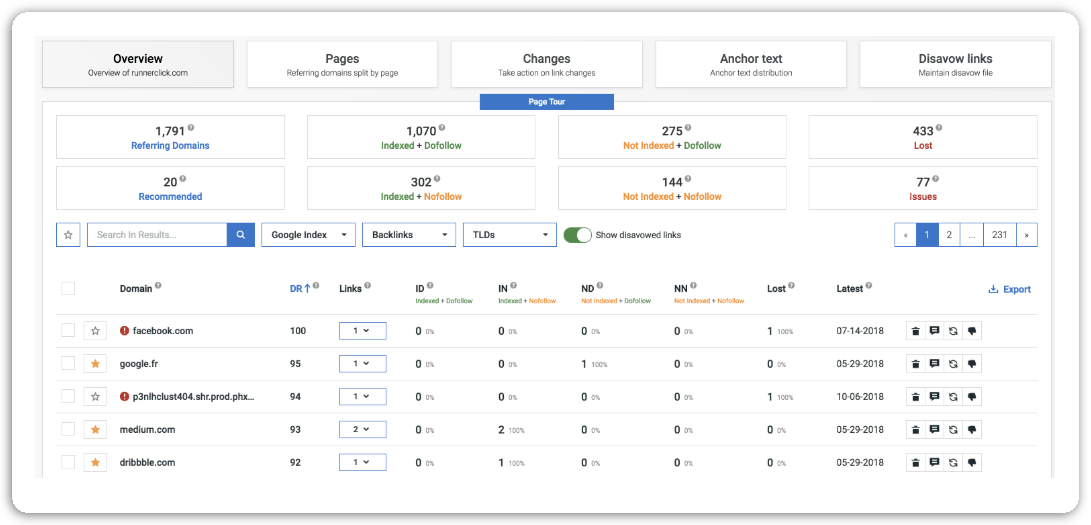Open the comment icon for google.fr

tap(934, 364)
